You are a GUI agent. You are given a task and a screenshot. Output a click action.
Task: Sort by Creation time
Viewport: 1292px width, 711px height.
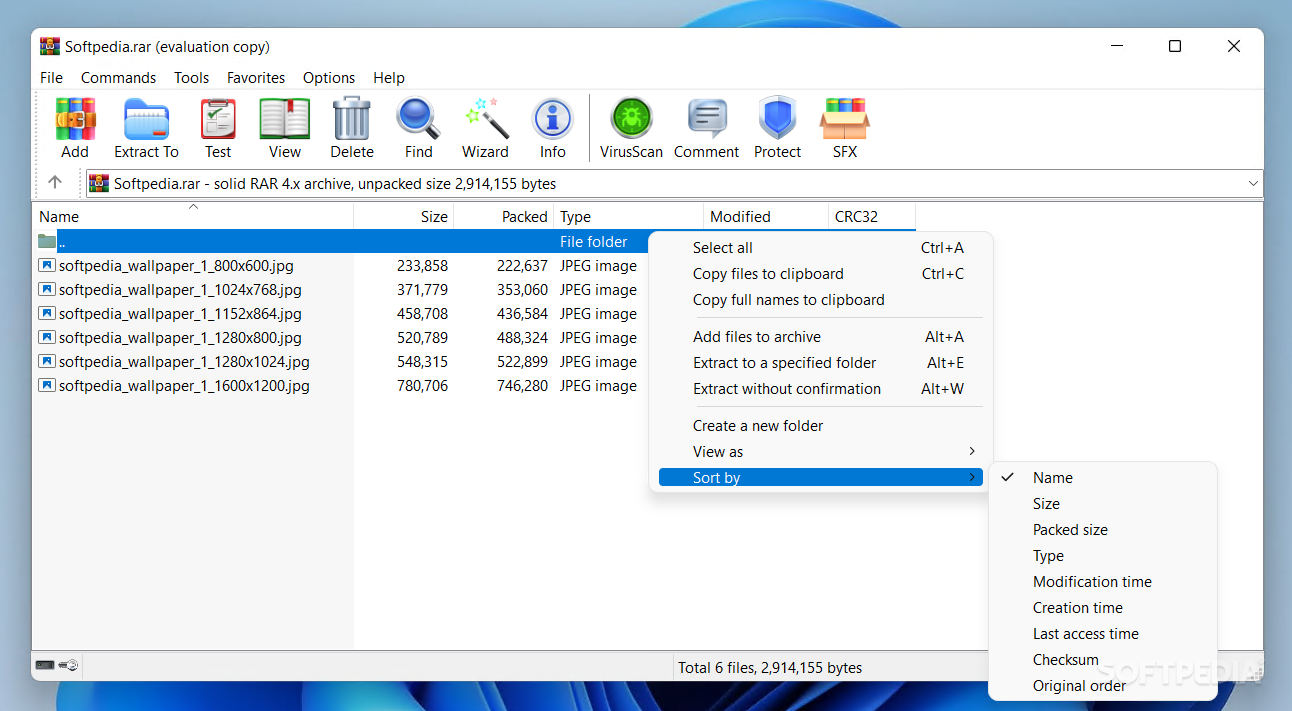pyautogui.click(x=1103, y=607)
